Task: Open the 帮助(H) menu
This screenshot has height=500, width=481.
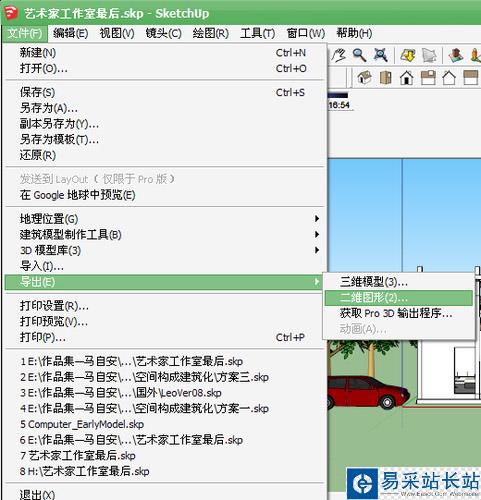Action: (x=354, y=33)
